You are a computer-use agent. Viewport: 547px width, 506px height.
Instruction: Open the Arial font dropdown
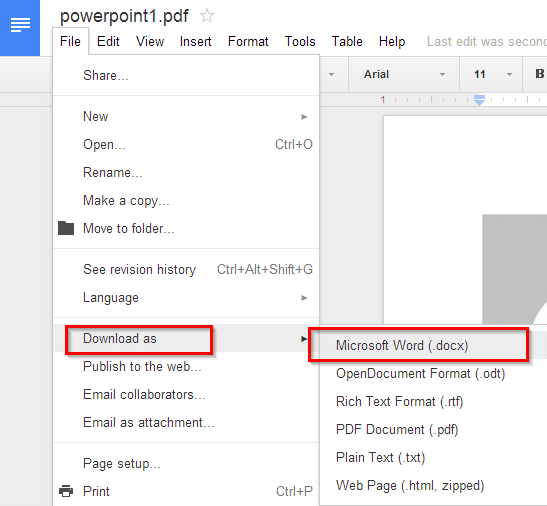(x=404, y=74)
